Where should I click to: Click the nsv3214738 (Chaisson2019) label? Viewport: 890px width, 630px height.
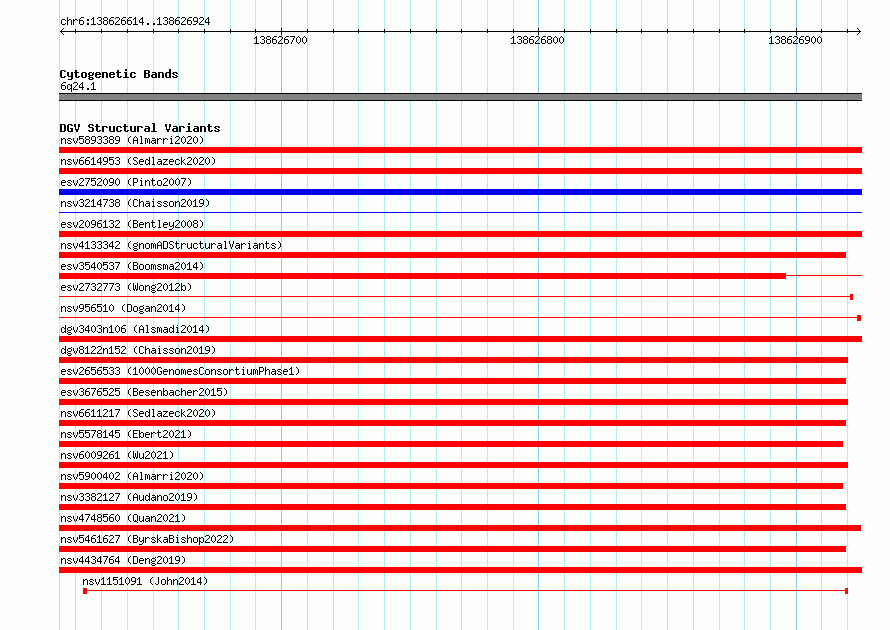coord(135,203)
